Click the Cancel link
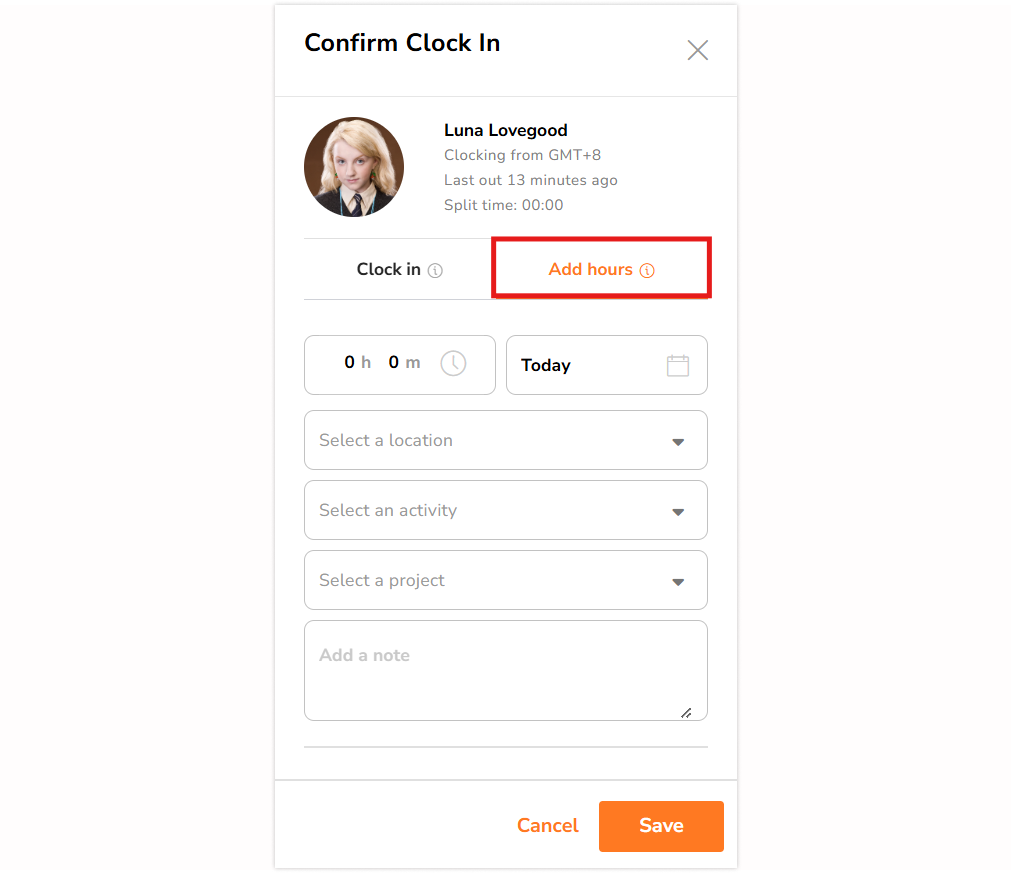The image size is (1011, 873). (x=547, y=826)
